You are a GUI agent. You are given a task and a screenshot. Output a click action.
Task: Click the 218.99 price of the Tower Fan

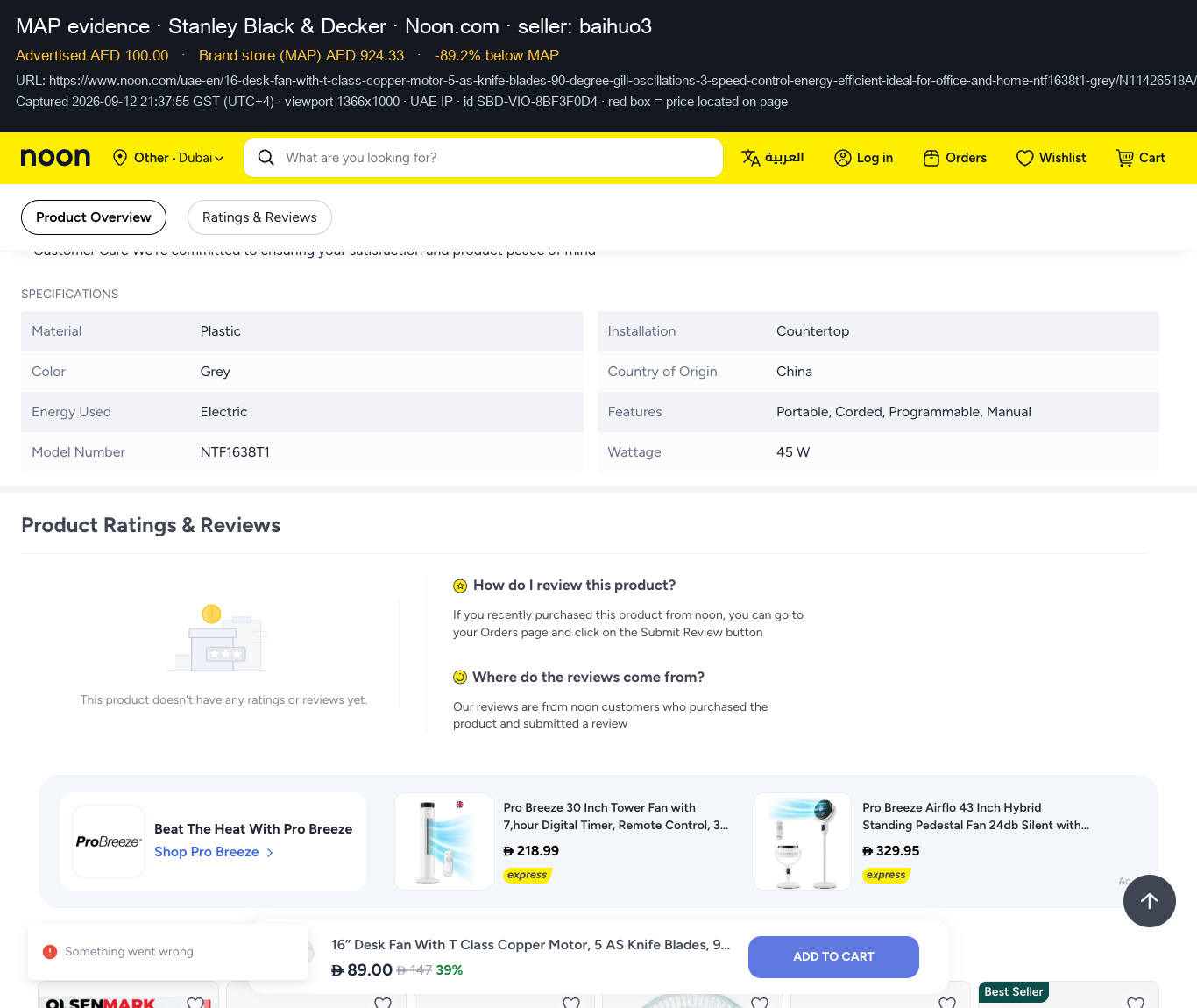coord(531,851)
